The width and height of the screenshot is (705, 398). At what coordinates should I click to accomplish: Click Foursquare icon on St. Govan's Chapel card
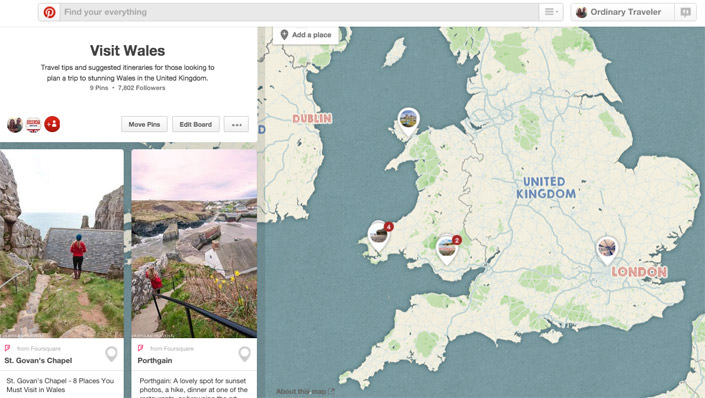point(8,348)
